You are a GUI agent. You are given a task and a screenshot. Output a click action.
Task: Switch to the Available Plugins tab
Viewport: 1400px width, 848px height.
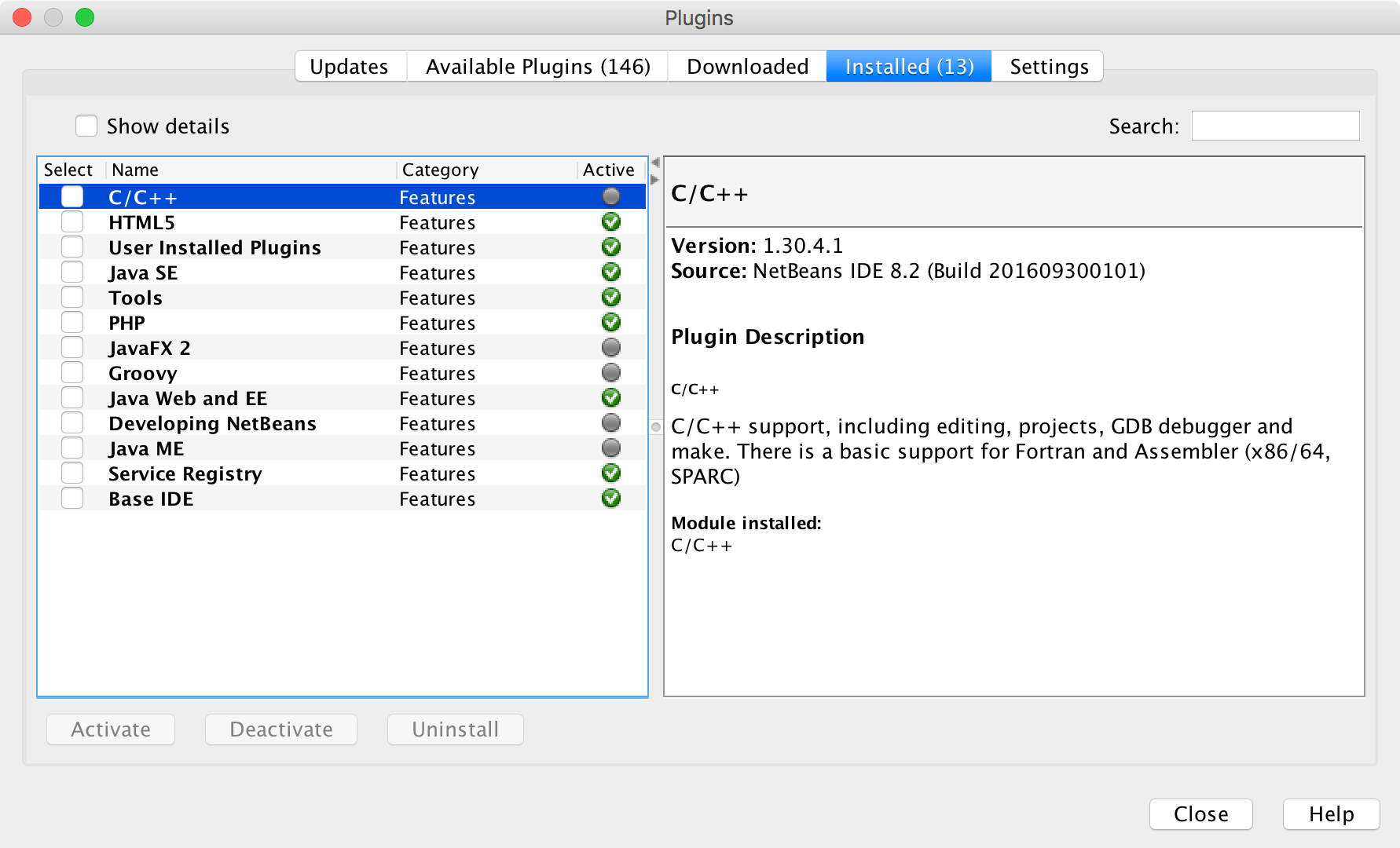click(x=538, y=66)
